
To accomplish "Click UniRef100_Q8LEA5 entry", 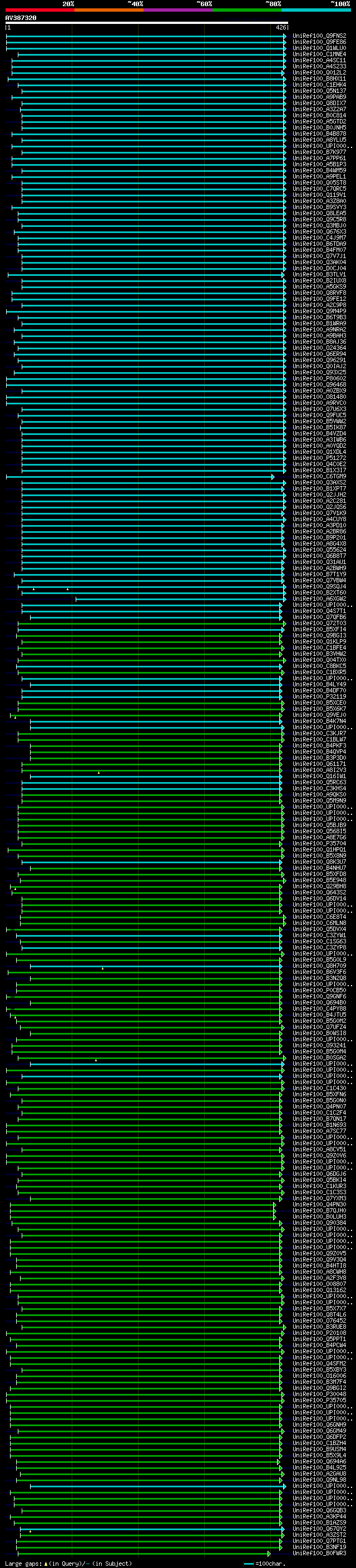I will tap(319, 213).
